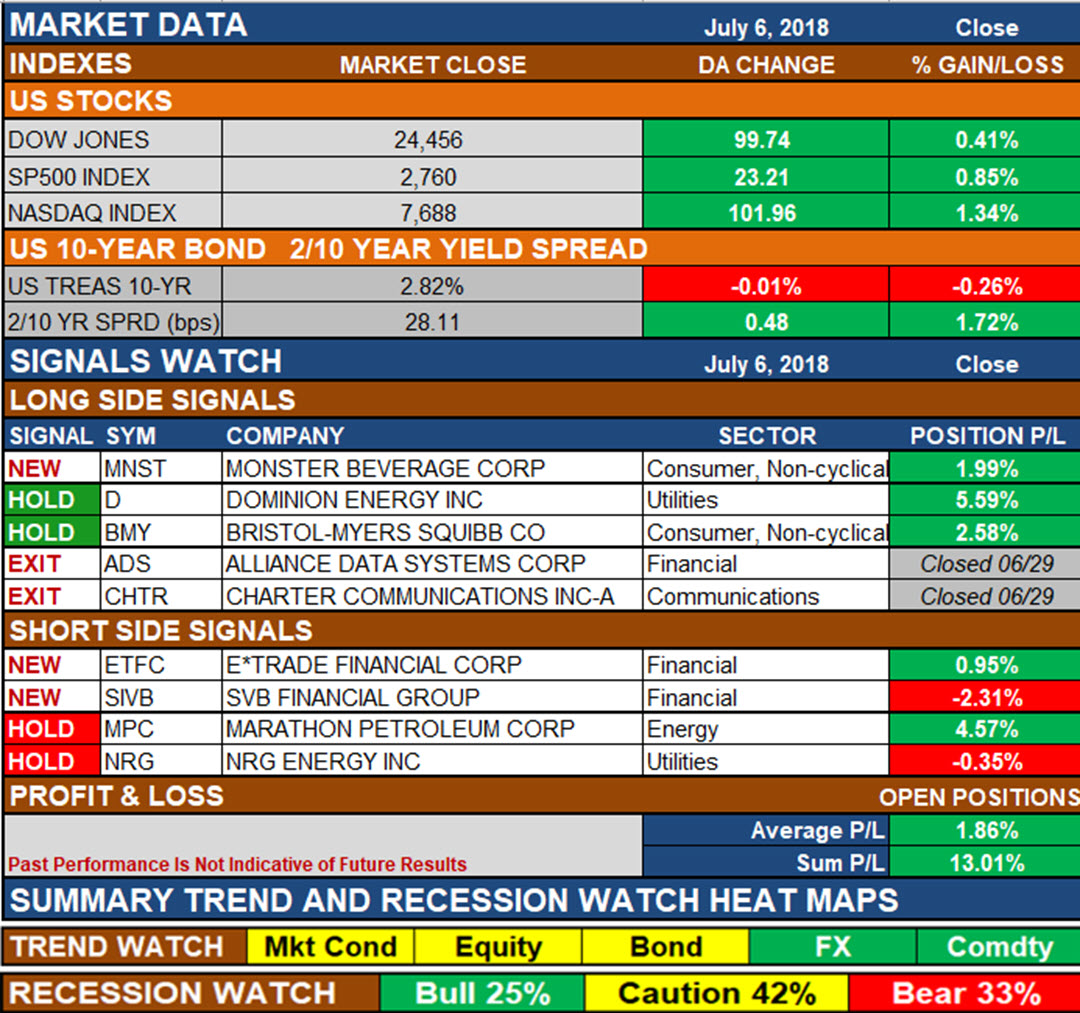1080x1013 pixels.
Task: Click BMY position P/L 2.58%
Action: coord(987,532)
